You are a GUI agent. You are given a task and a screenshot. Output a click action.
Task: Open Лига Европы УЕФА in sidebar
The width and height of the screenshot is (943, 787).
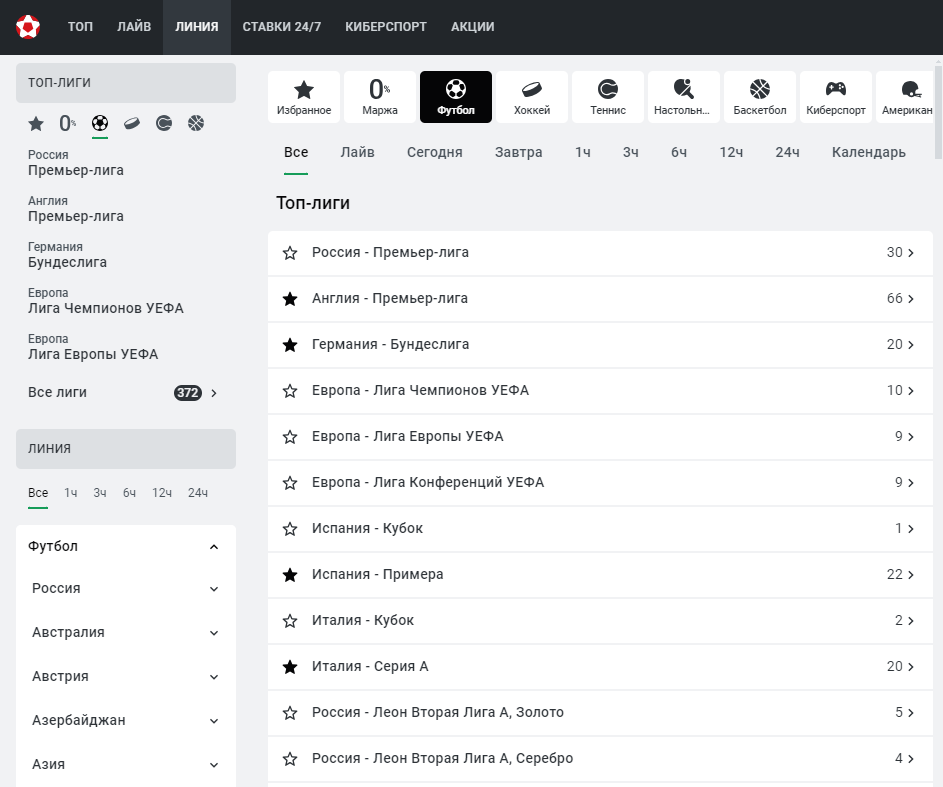[93, 347]
